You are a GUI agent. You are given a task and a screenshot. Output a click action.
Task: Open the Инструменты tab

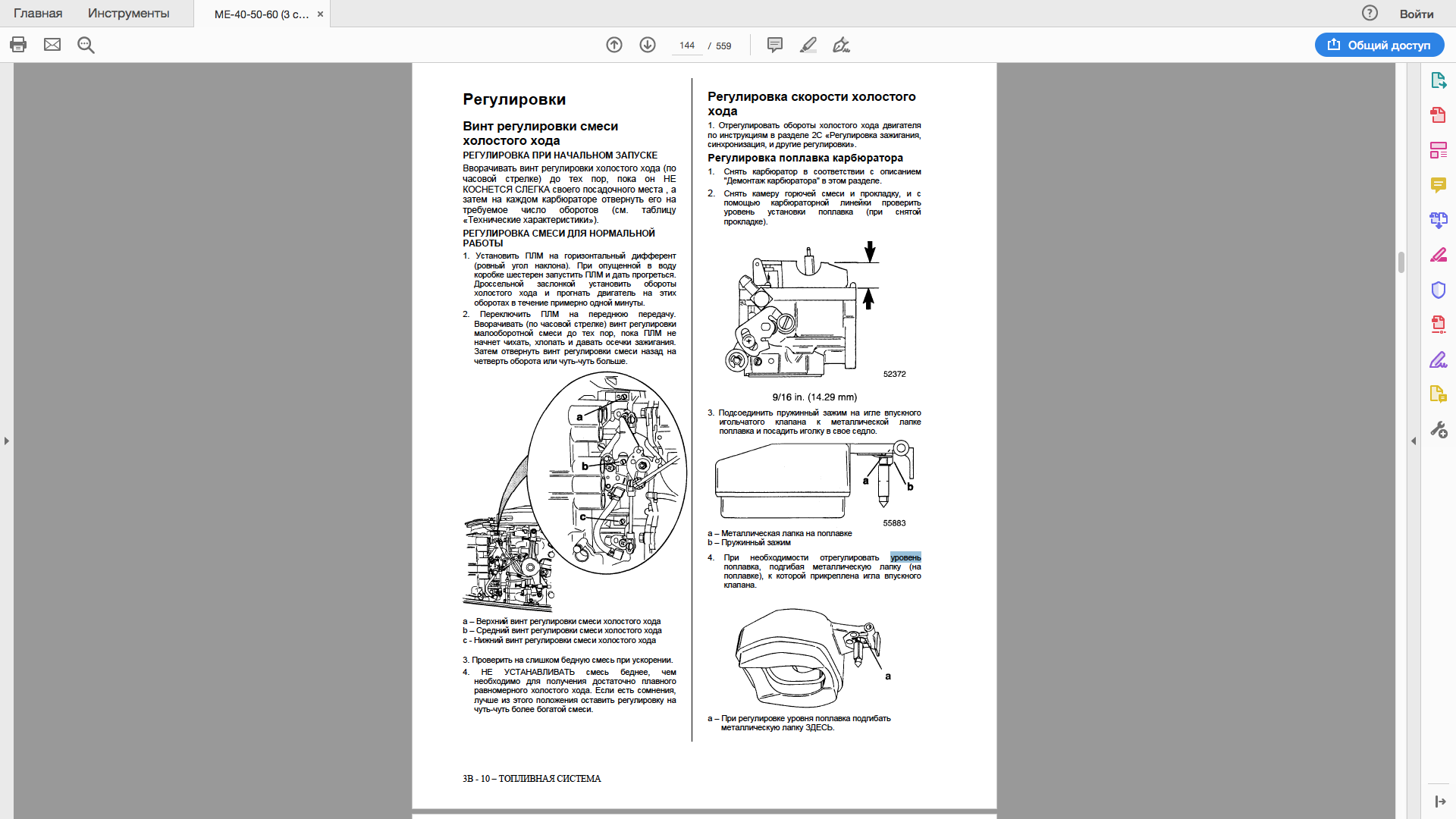pos(128,14)
